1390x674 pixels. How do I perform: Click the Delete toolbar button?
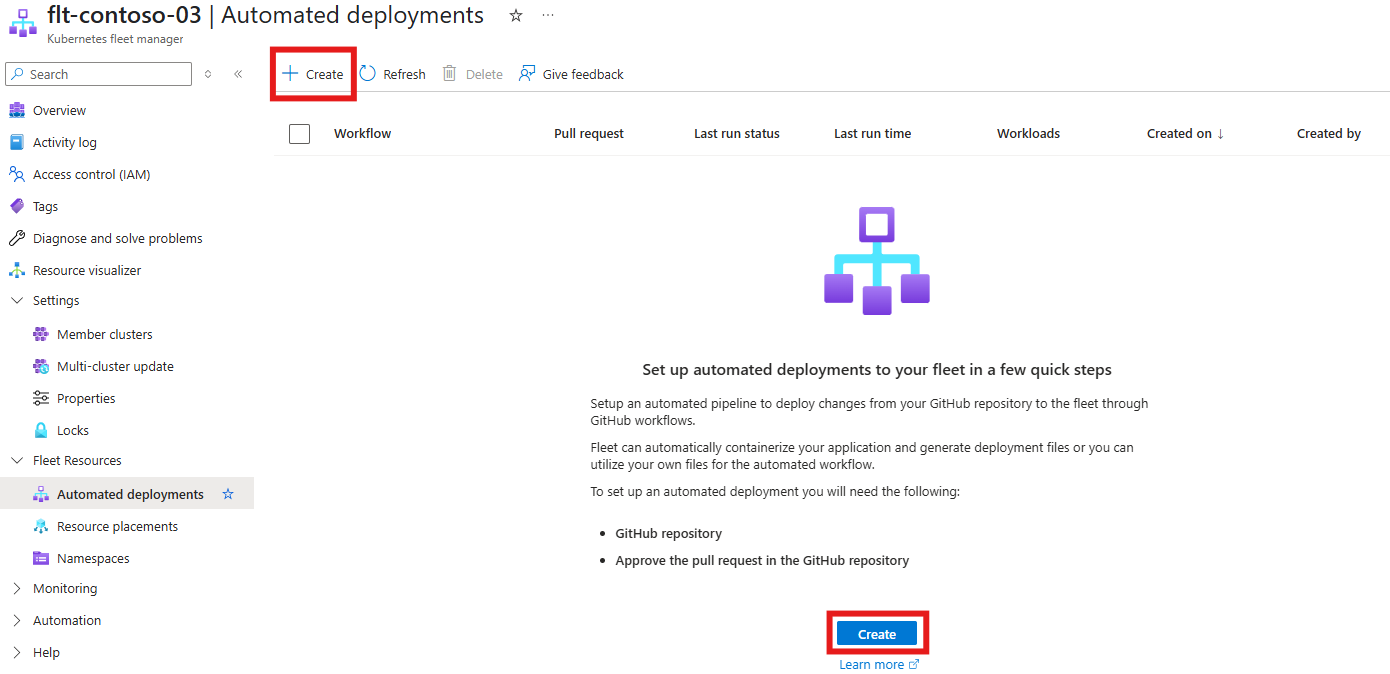473,74
